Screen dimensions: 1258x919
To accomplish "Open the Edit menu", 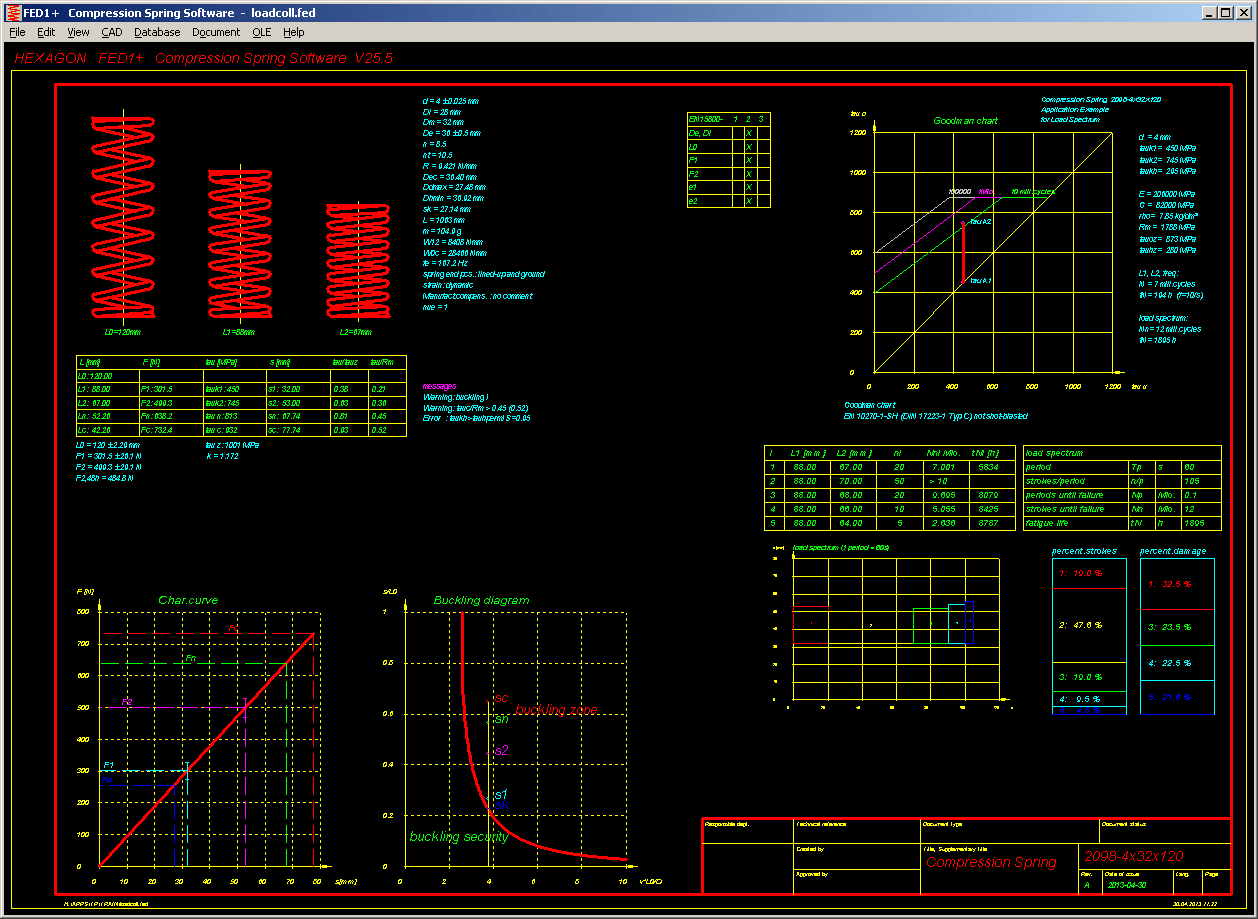I will coord(46,32).
